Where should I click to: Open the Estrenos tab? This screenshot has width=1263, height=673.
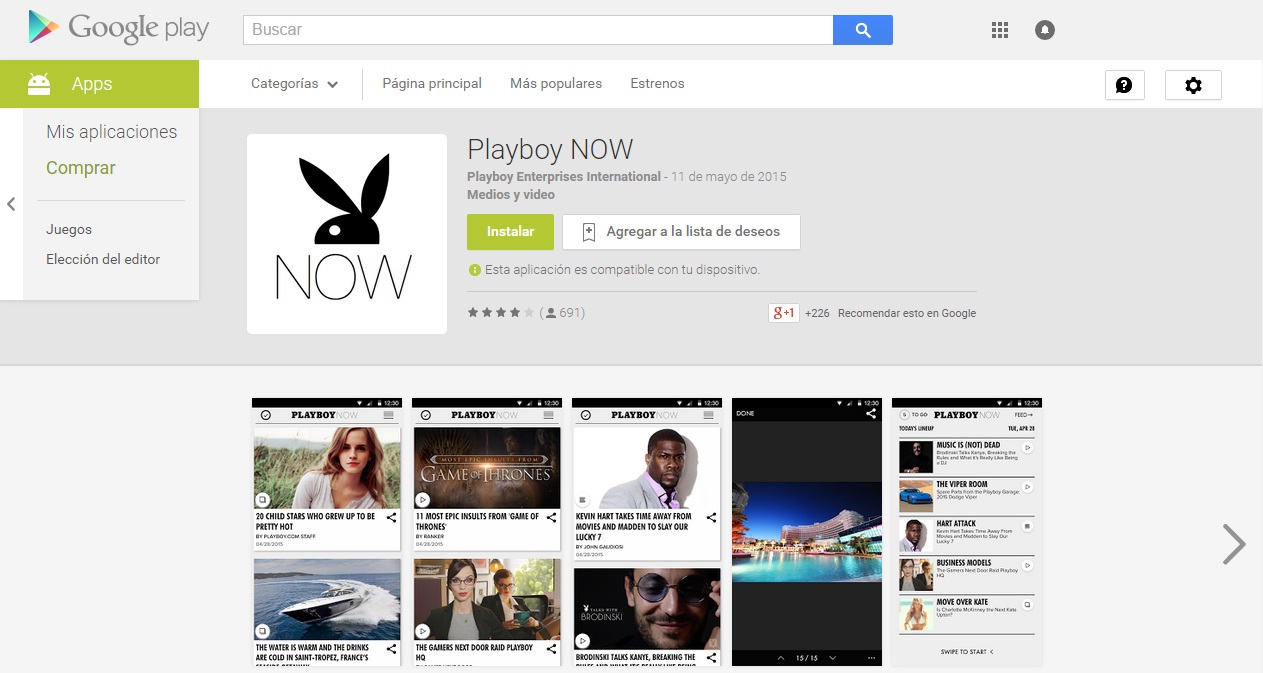[x=657, y=84]
